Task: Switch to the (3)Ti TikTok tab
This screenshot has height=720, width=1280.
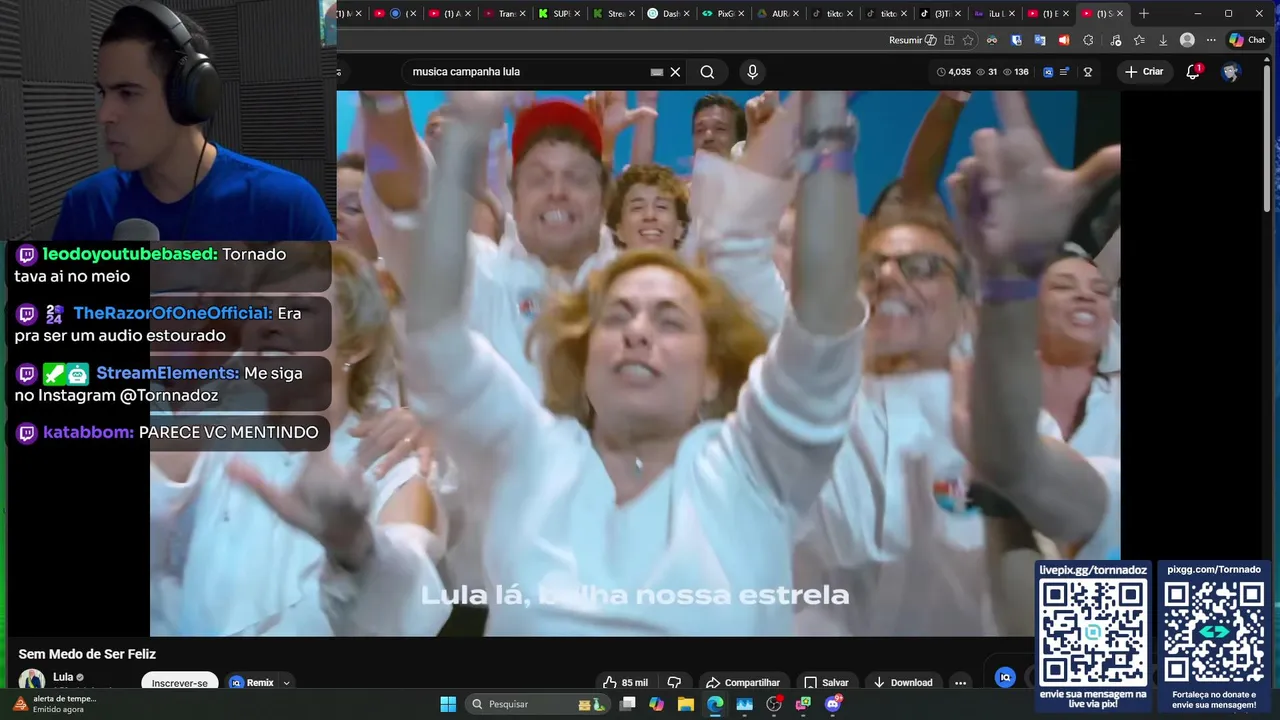Action: pos(937,13)
